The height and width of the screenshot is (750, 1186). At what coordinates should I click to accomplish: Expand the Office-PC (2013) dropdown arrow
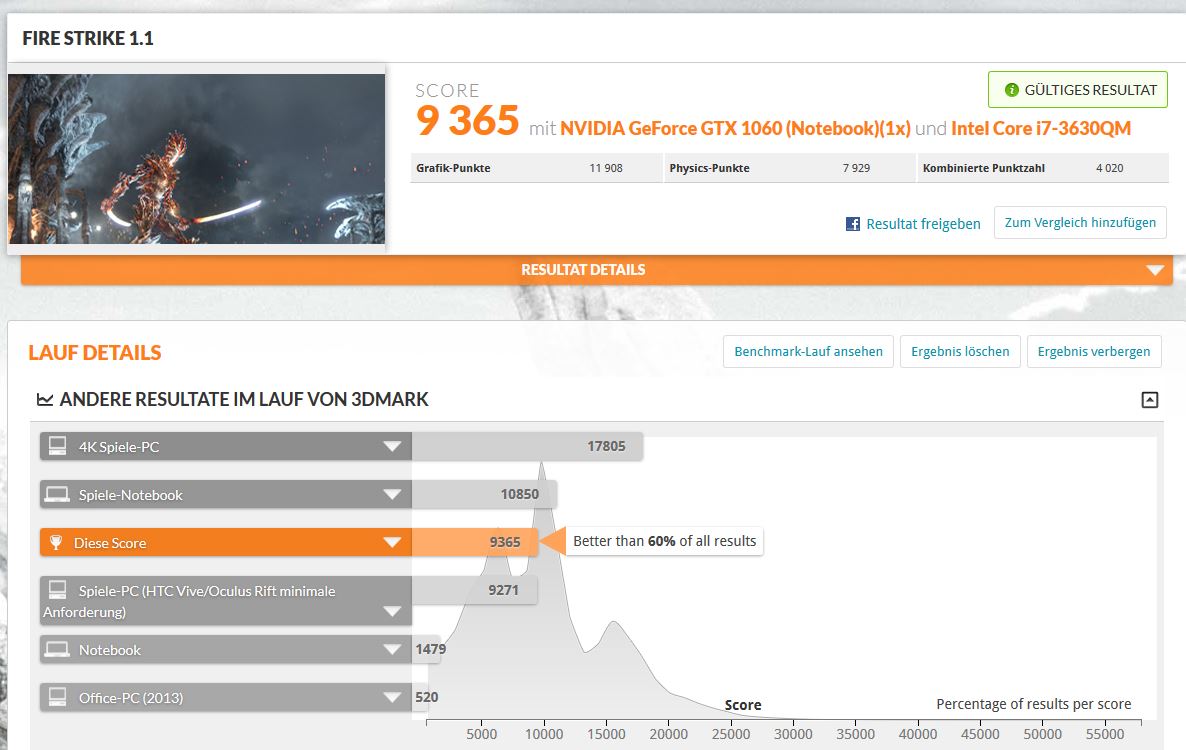(392, 697)
